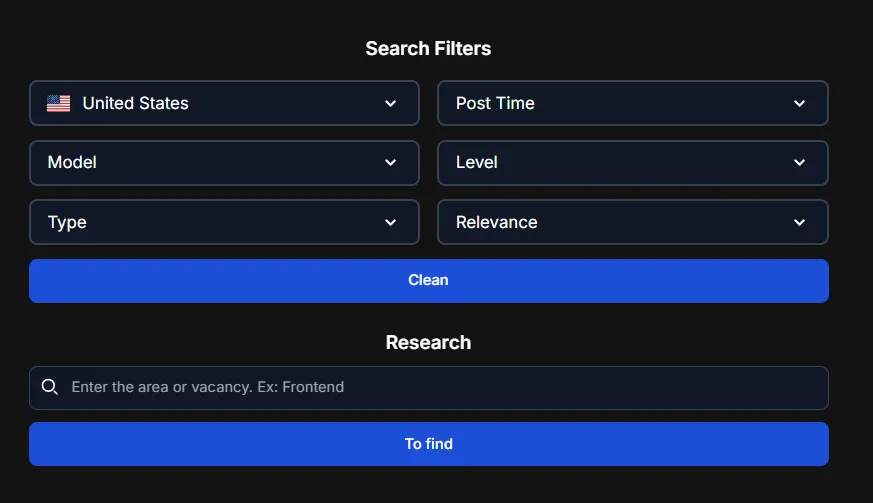Click the Search Filters heading
Screen dimensions: 873x503
pos(428,48)
